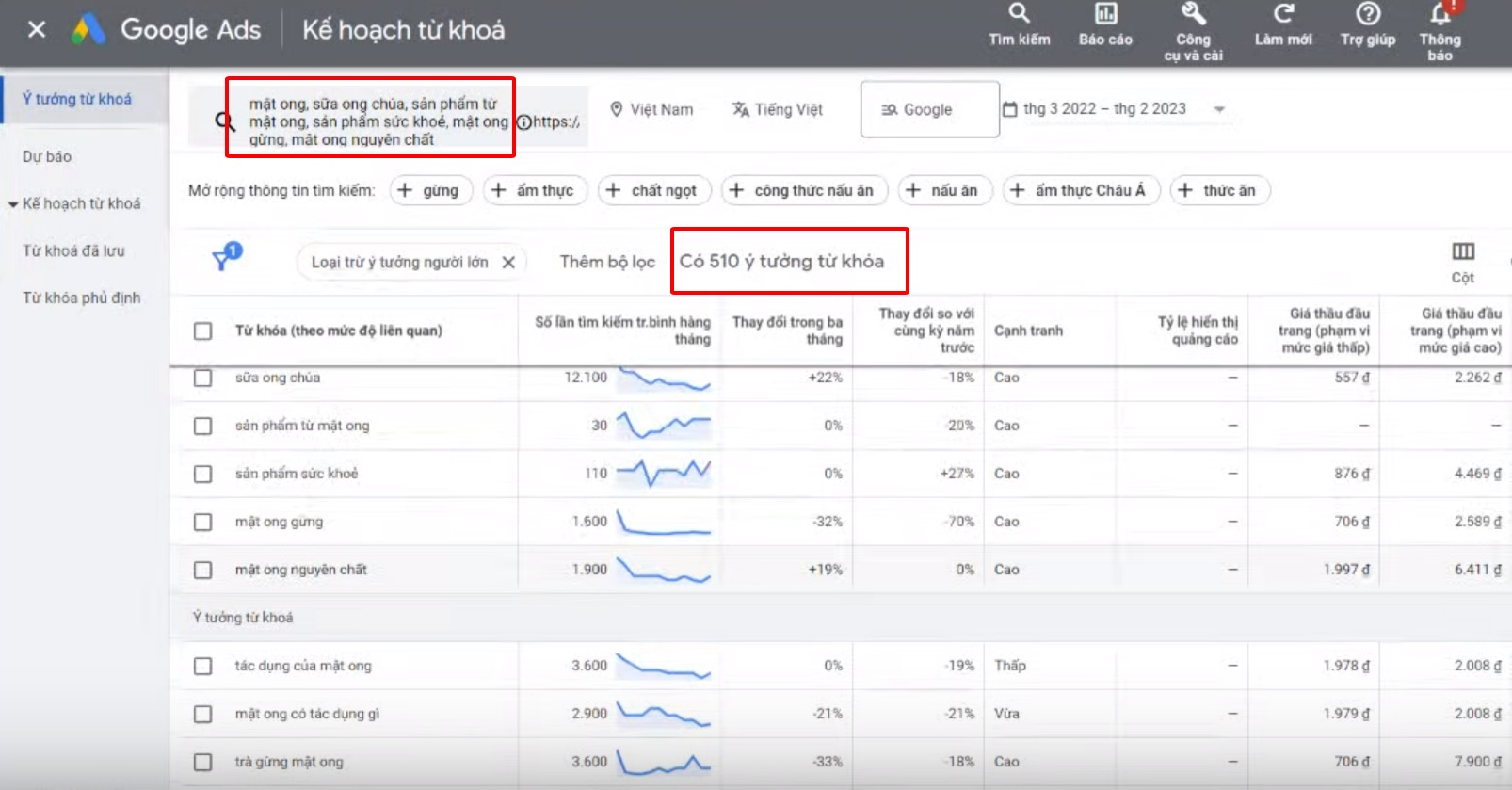Toggle the select-all checkbox in table header
Image resolution: width=1512 pixels, height=790 pixels.
click(202, 331)
